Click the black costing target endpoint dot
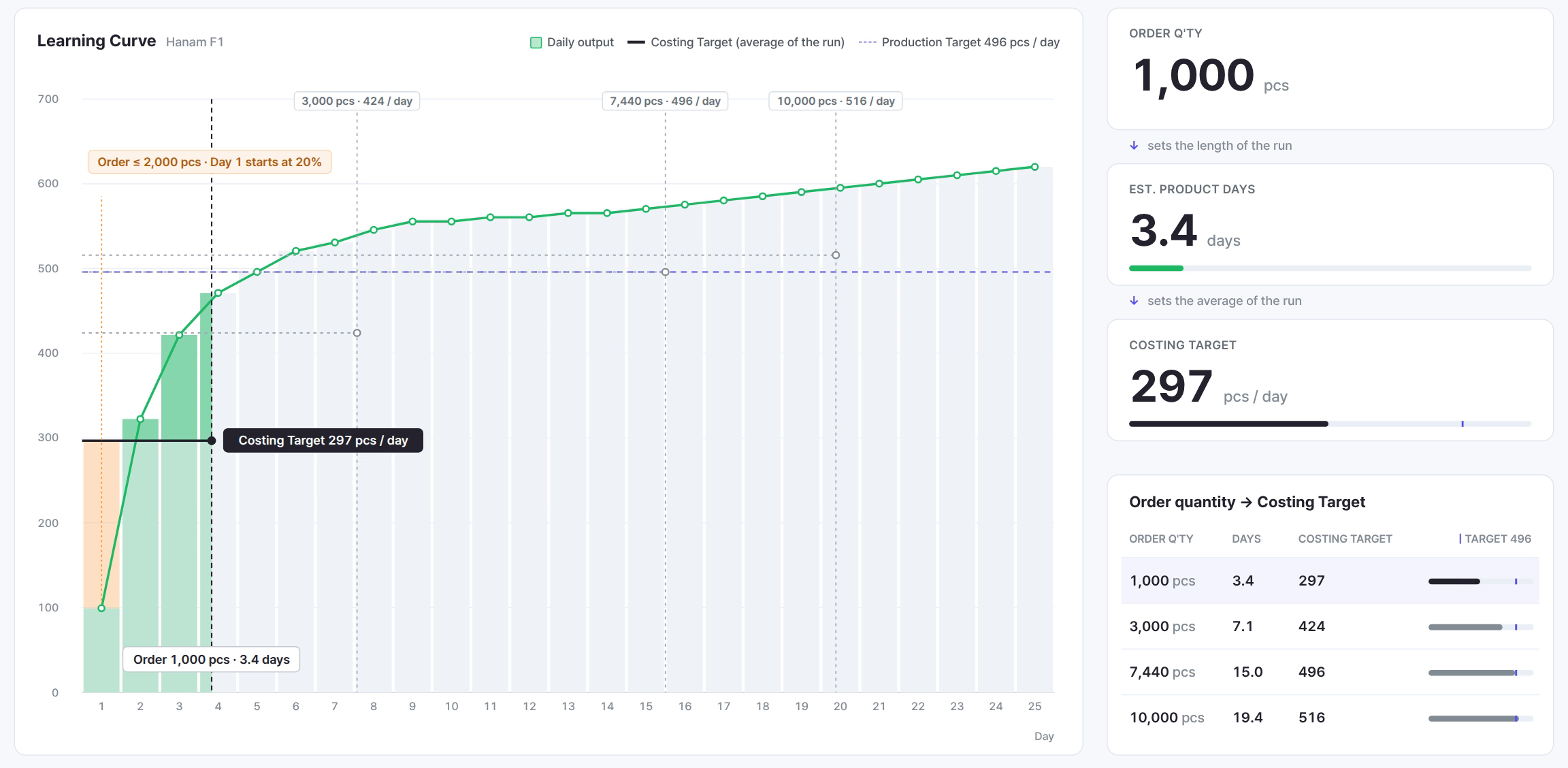1568x768 pixels. tap(212, 441)
